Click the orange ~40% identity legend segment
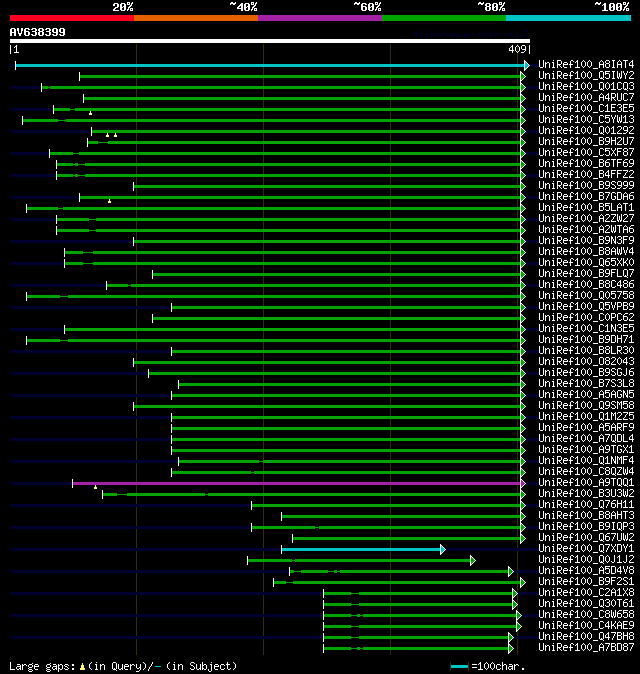 [x=196, y=18]
